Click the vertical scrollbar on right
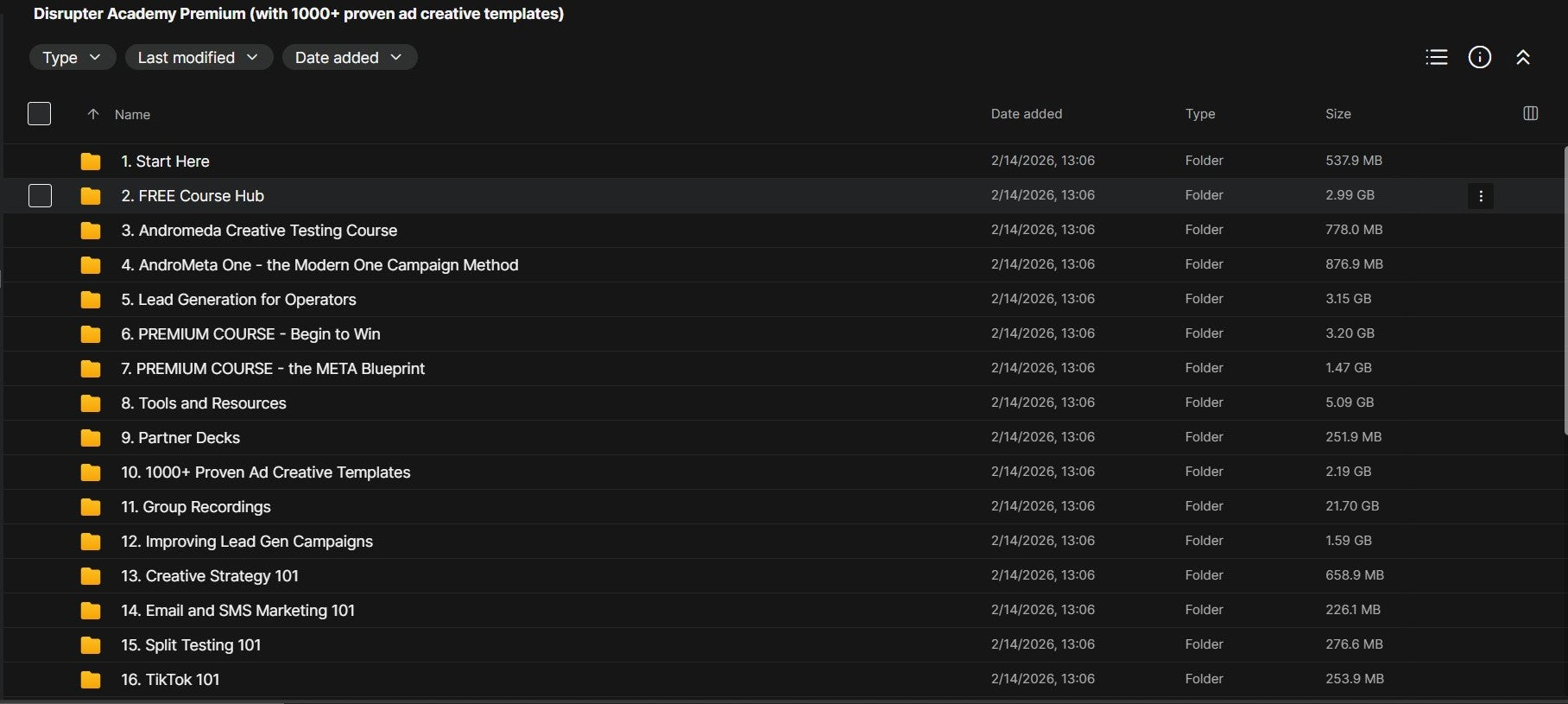The image size is (1568, 704). [x=1565, y=289]
